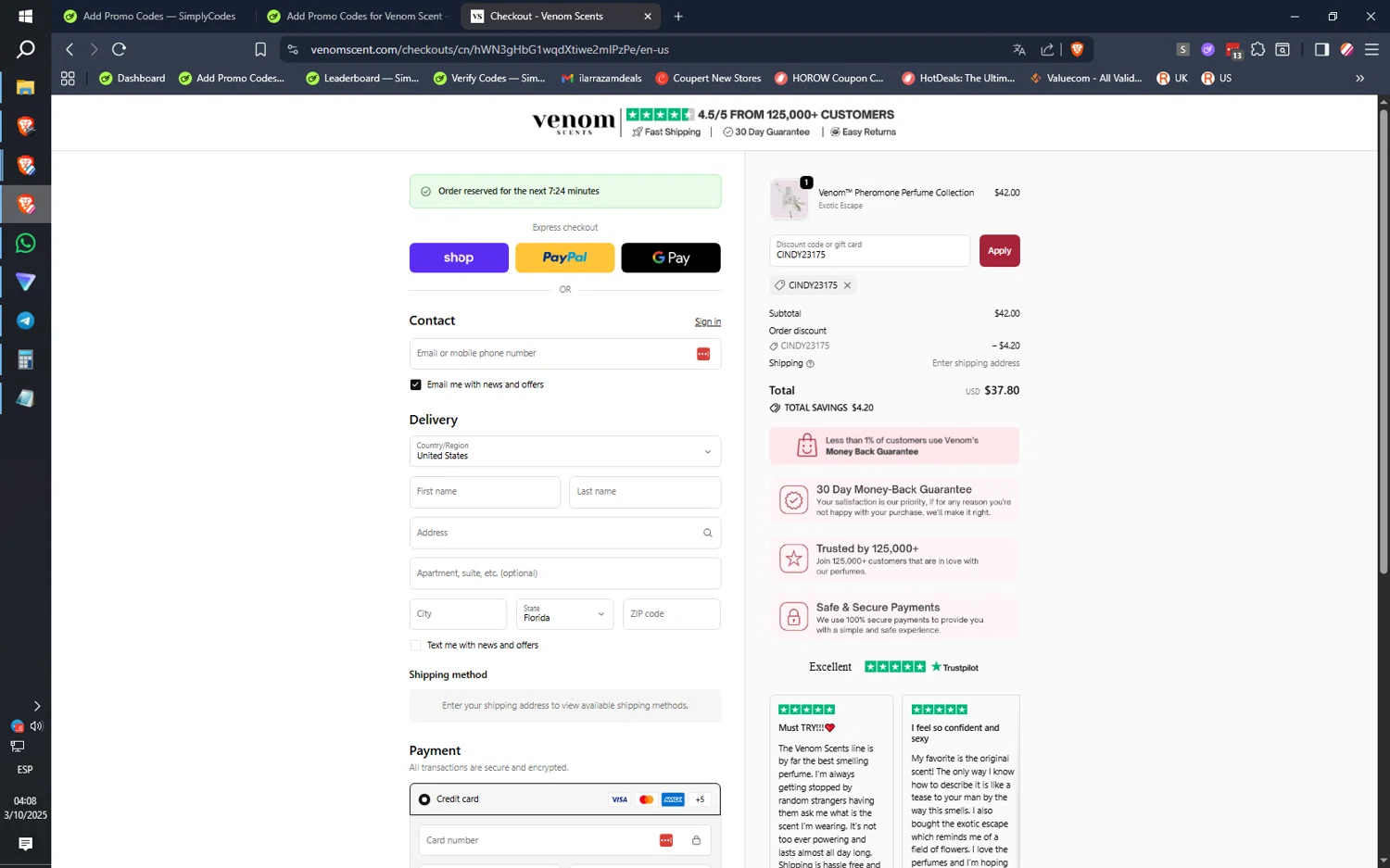The width and height of the screenshot is (1390, 868).
Task: Pay with the PayPal button
Action: [564, 258]
